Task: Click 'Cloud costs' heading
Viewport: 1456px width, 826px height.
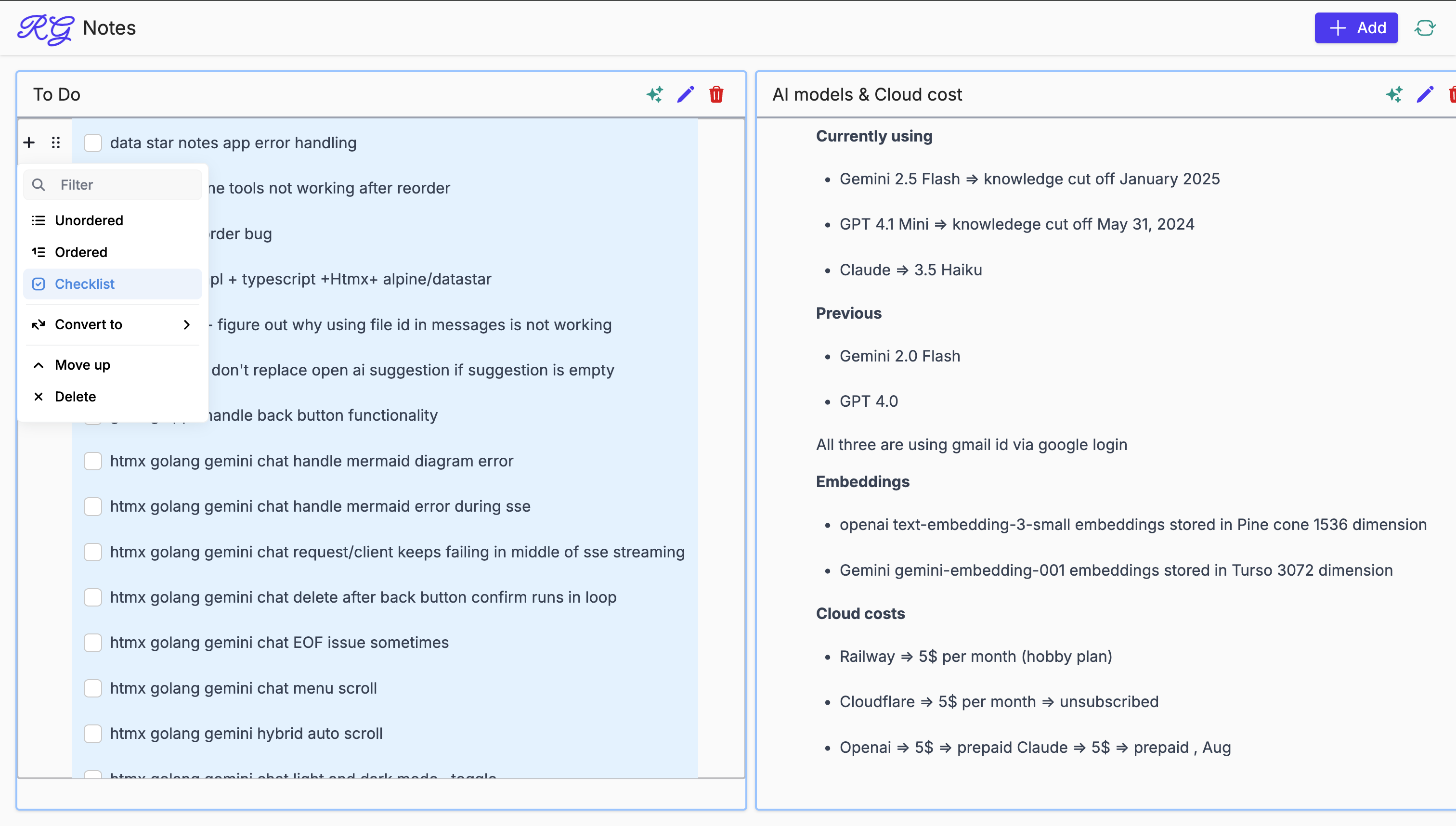Action: coord(860,614)
